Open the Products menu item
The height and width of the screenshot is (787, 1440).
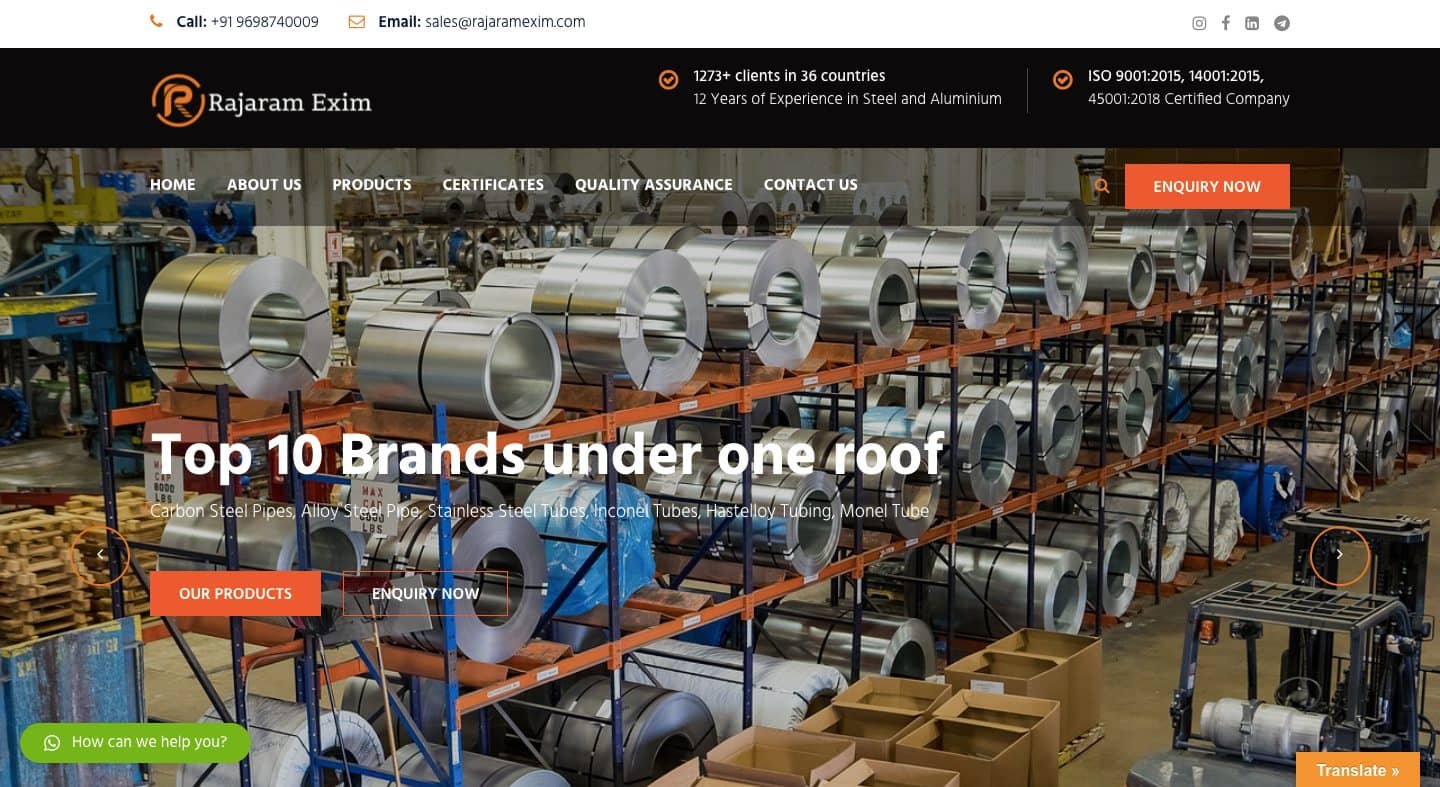pos(372,184)
